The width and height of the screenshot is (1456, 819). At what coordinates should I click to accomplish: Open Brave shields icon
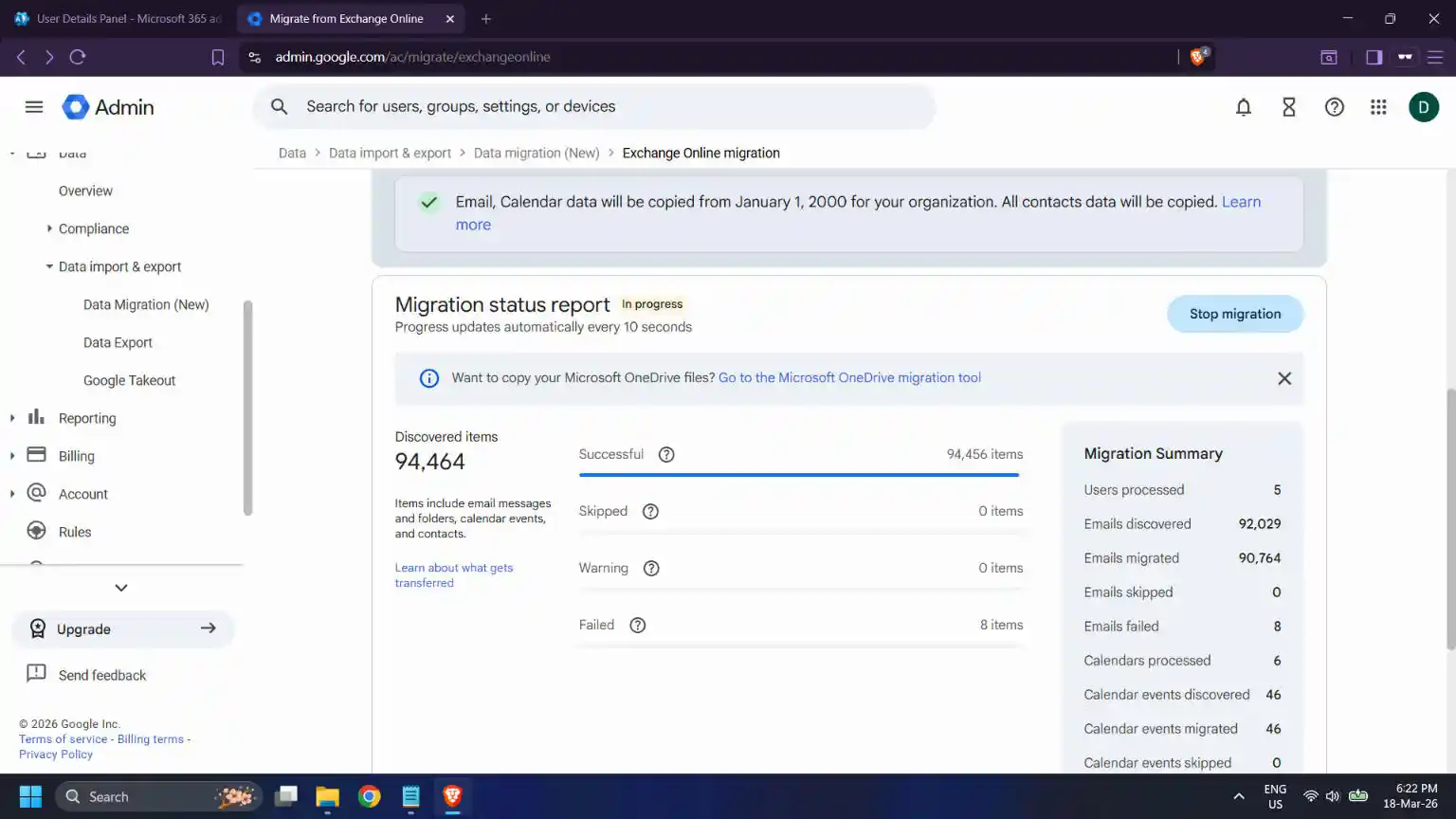1198,57
